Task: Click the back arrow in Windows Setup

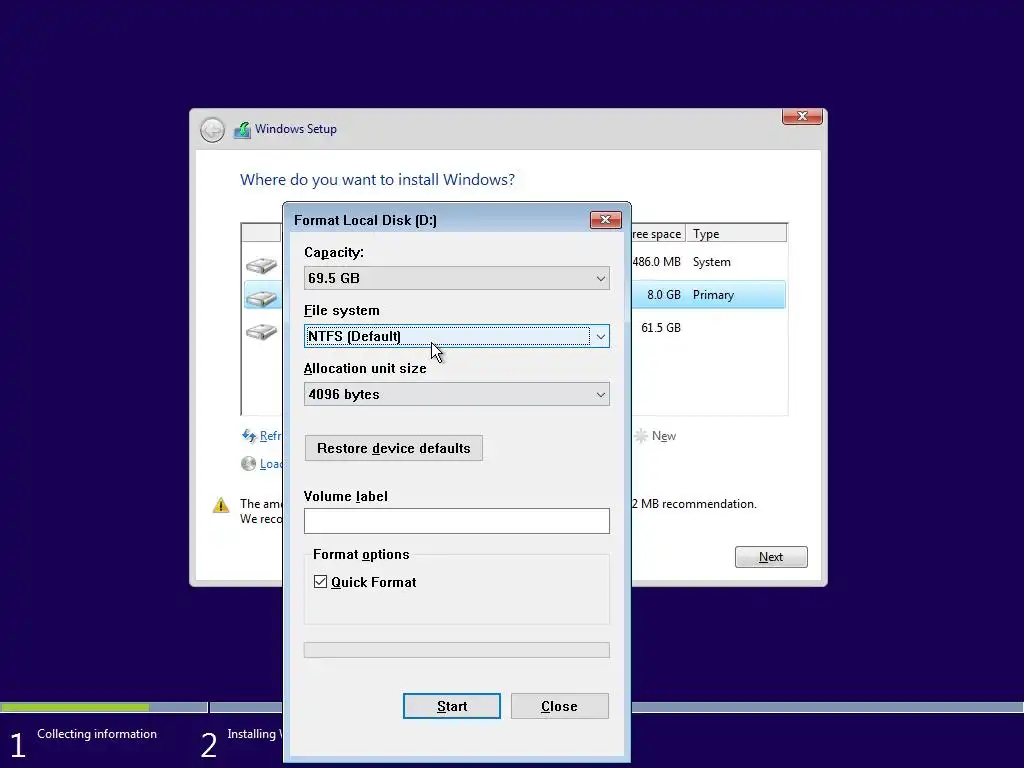Action: pyautogui.click(x=212, y=130)
